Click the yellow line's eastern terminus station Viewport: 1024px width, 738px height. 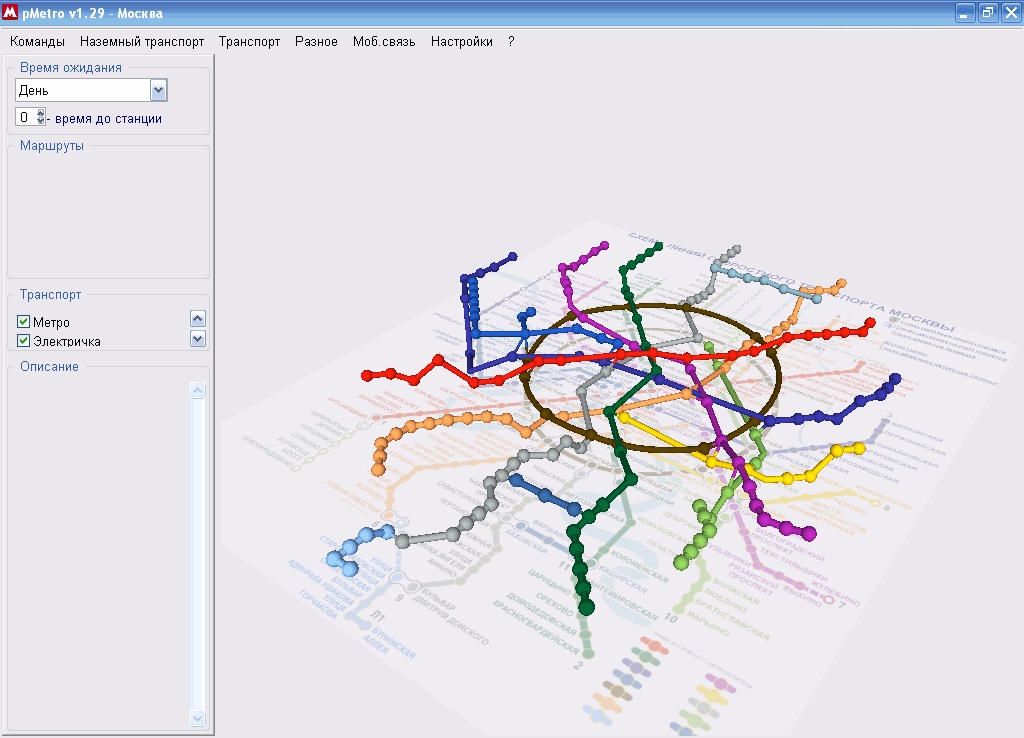pyautogui.click(x=859, y=448)
